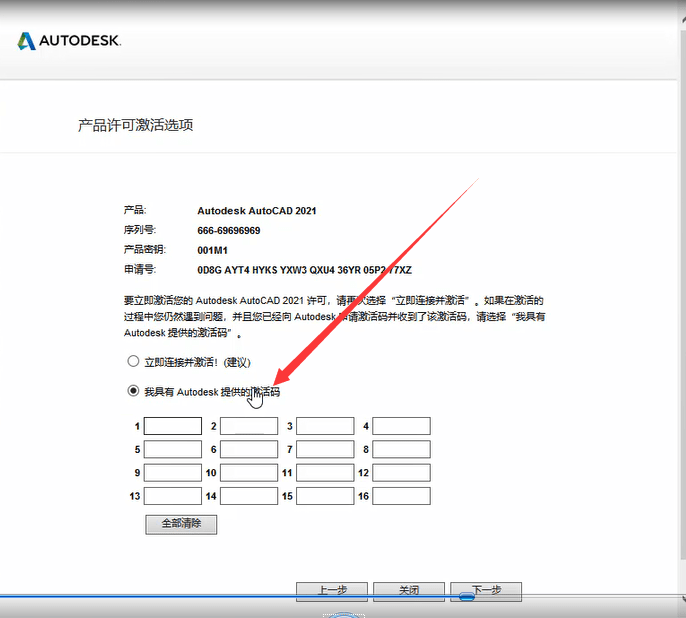This screenshot has height=618, width=686.
Task: Click activation code field 7
Action: point(325,449)
